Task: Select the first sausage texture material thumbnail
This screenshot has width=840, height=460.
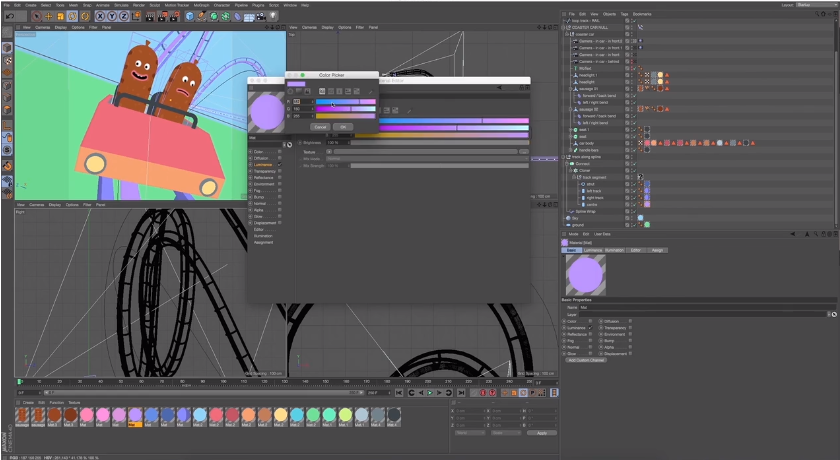Action: click(22, 415)
